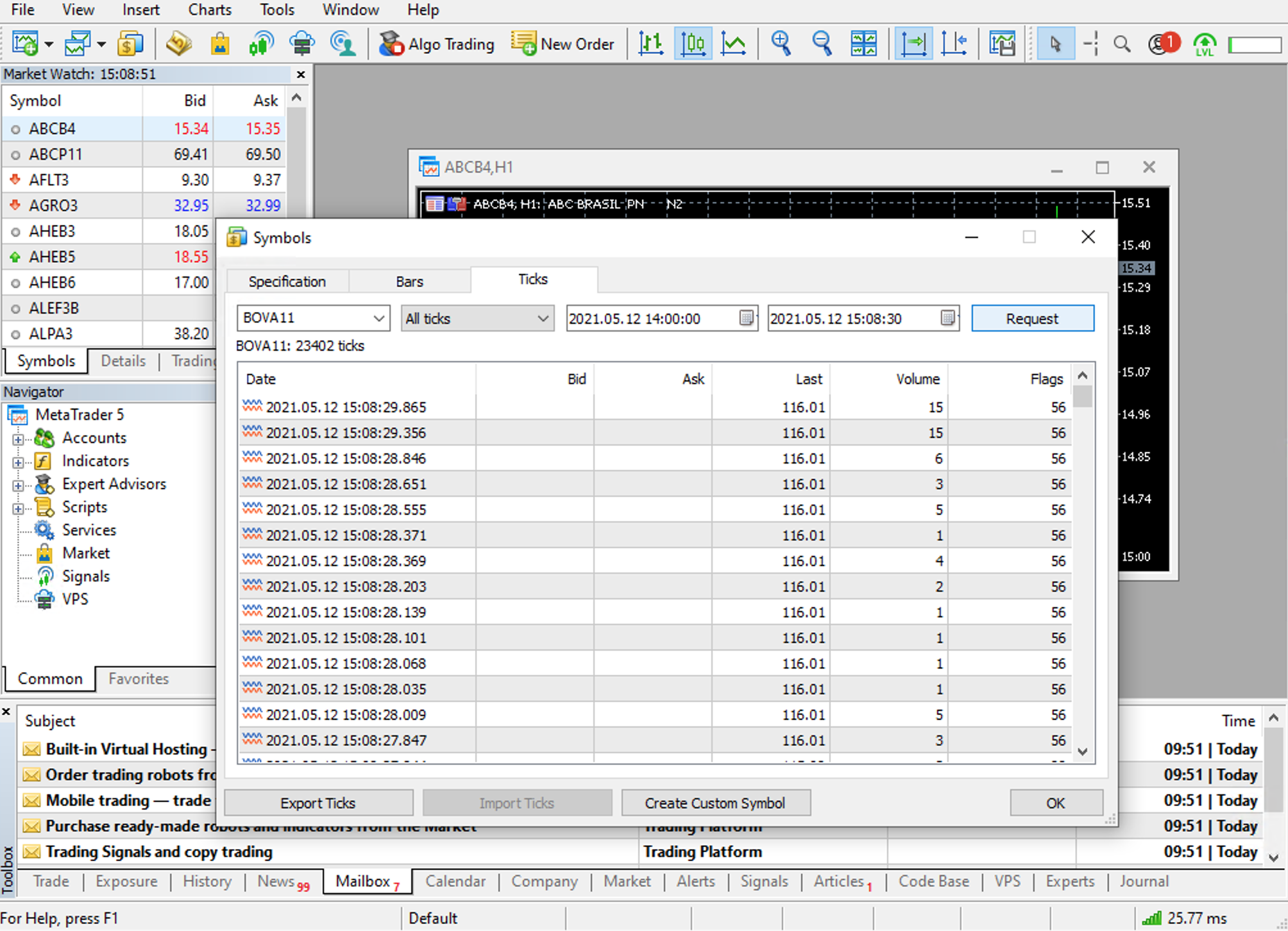1288x931 pixels.
Task: Select the tick row 15:08:28.846
Action: (656, 458)
